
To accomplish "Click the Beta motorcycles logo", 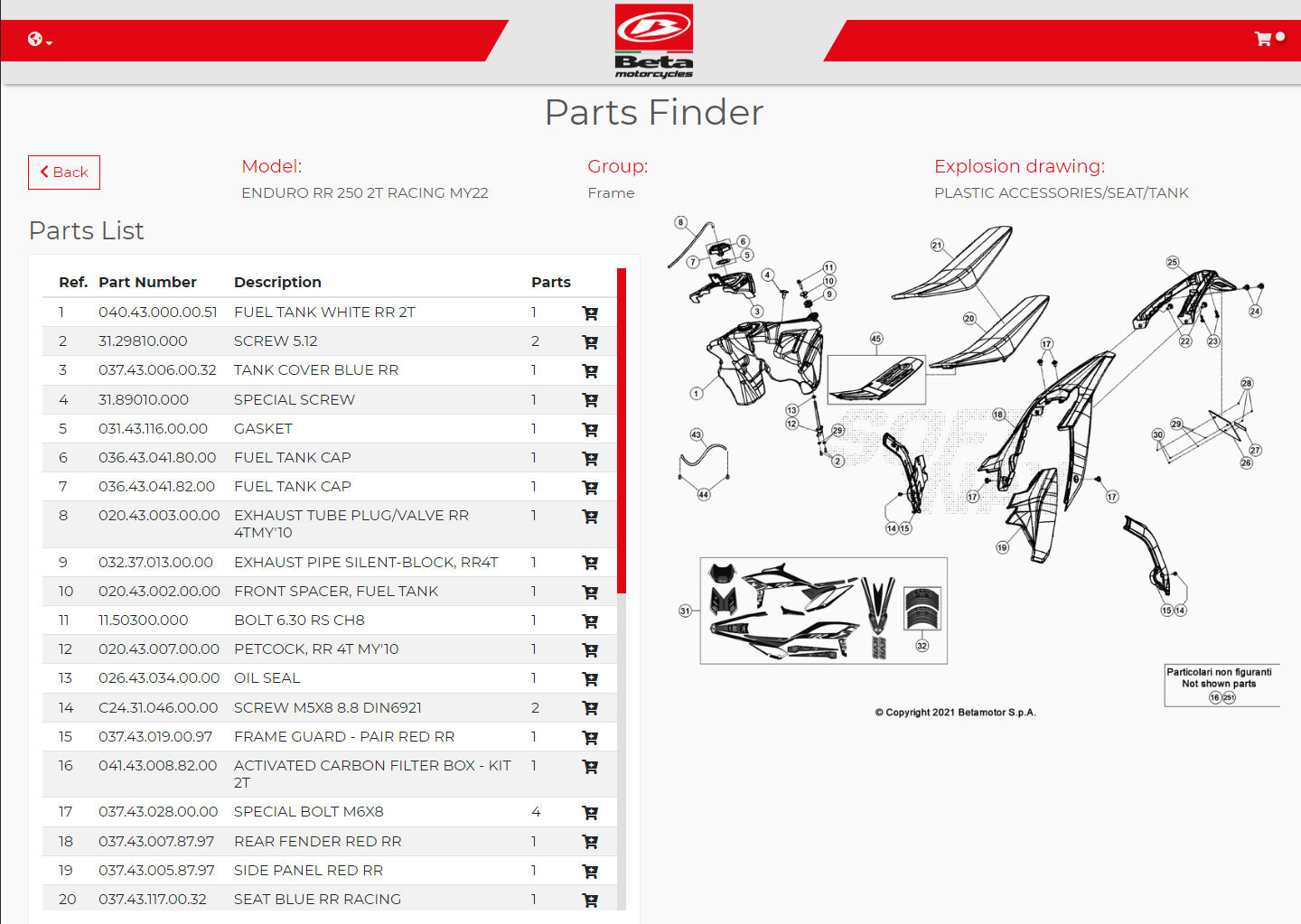I will 654,42.
